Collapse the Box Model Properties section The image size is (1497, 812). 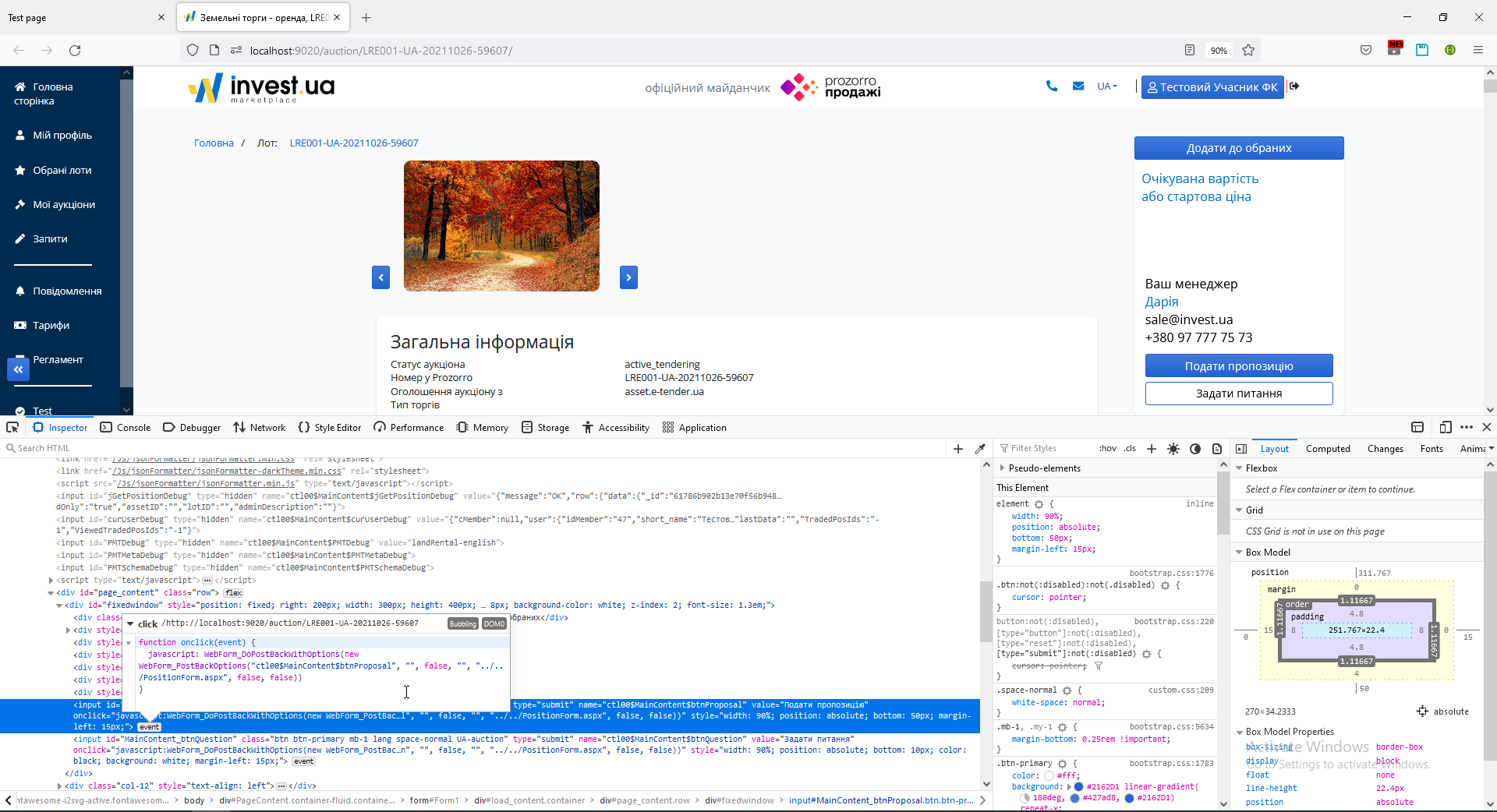[x=1239, y=732]
